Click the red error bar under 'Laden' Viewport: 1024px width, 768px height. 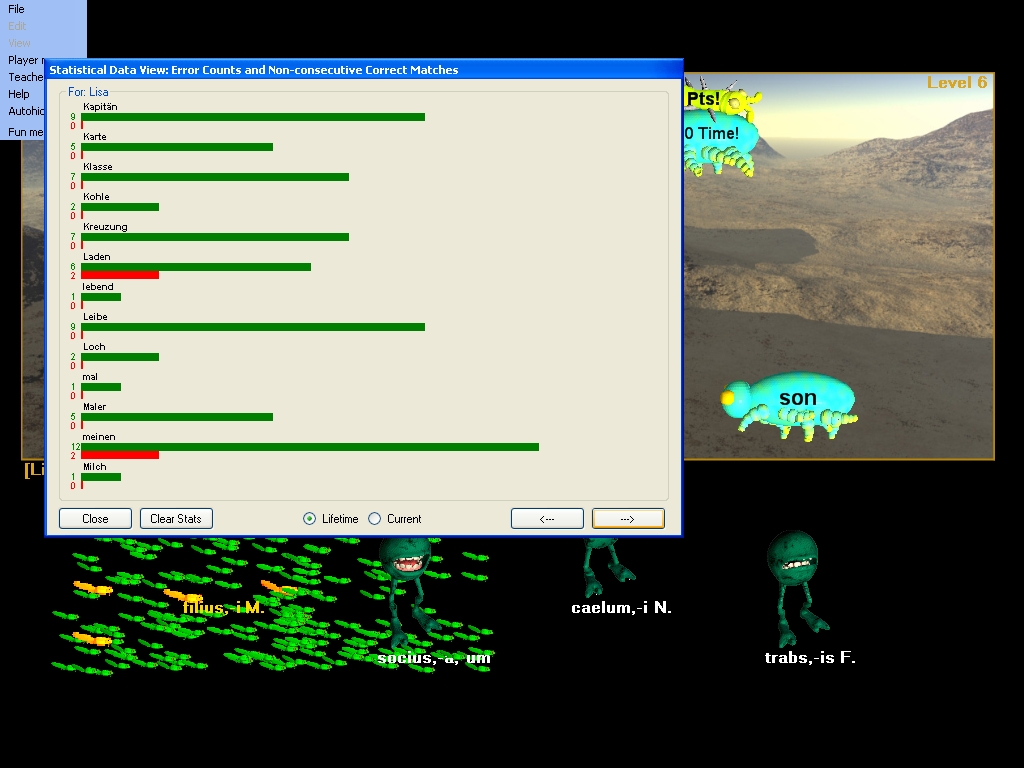point(120,275)
